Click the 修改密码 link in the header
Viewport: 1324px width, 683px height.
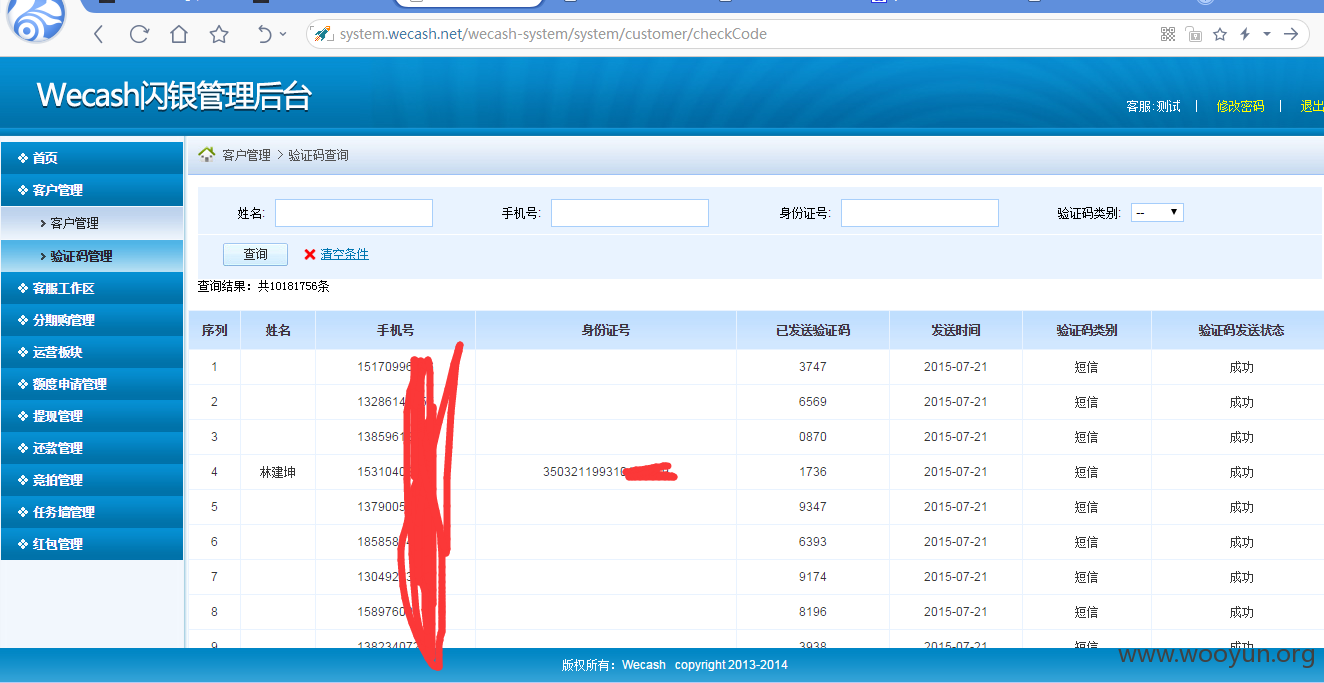(1240, 106)
